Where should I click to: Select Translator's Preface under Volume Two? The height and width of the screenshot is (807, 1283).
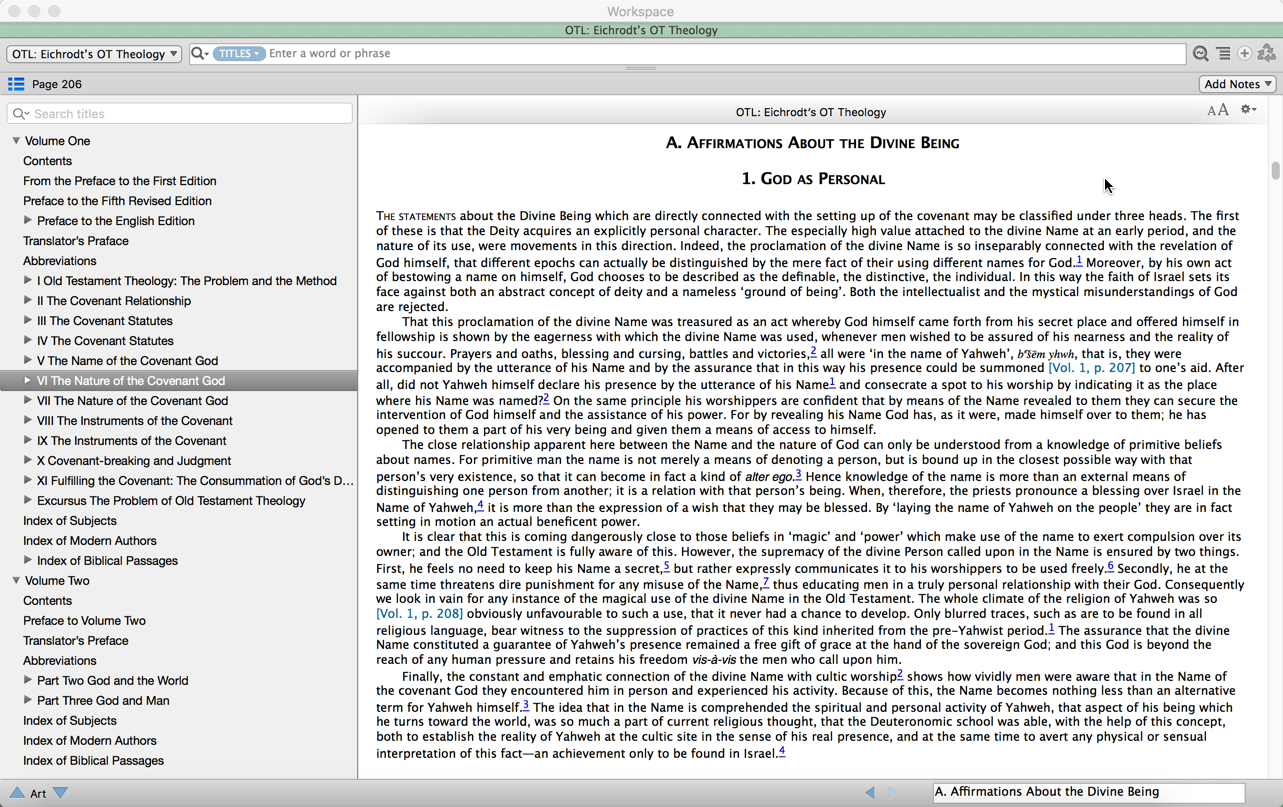[x=76, y=641]
